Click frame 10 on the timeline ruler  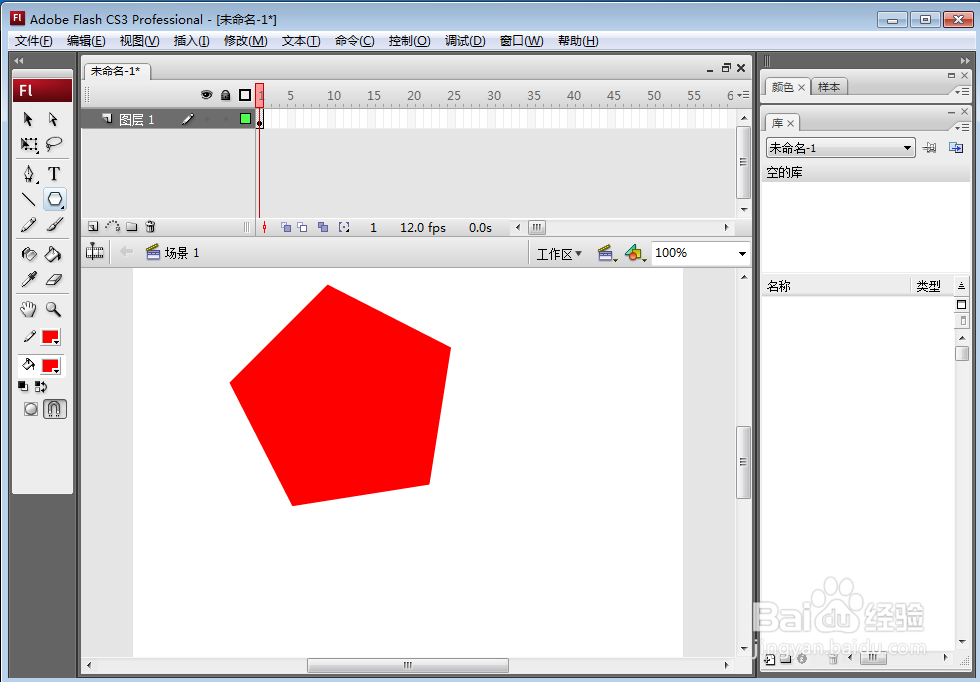click(x=334, y=96)
